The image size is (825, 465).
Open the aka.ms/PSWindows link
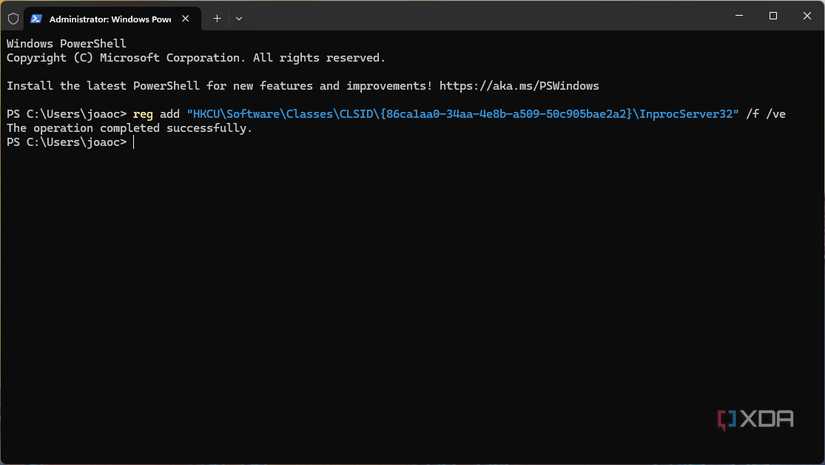coord(532,86)
